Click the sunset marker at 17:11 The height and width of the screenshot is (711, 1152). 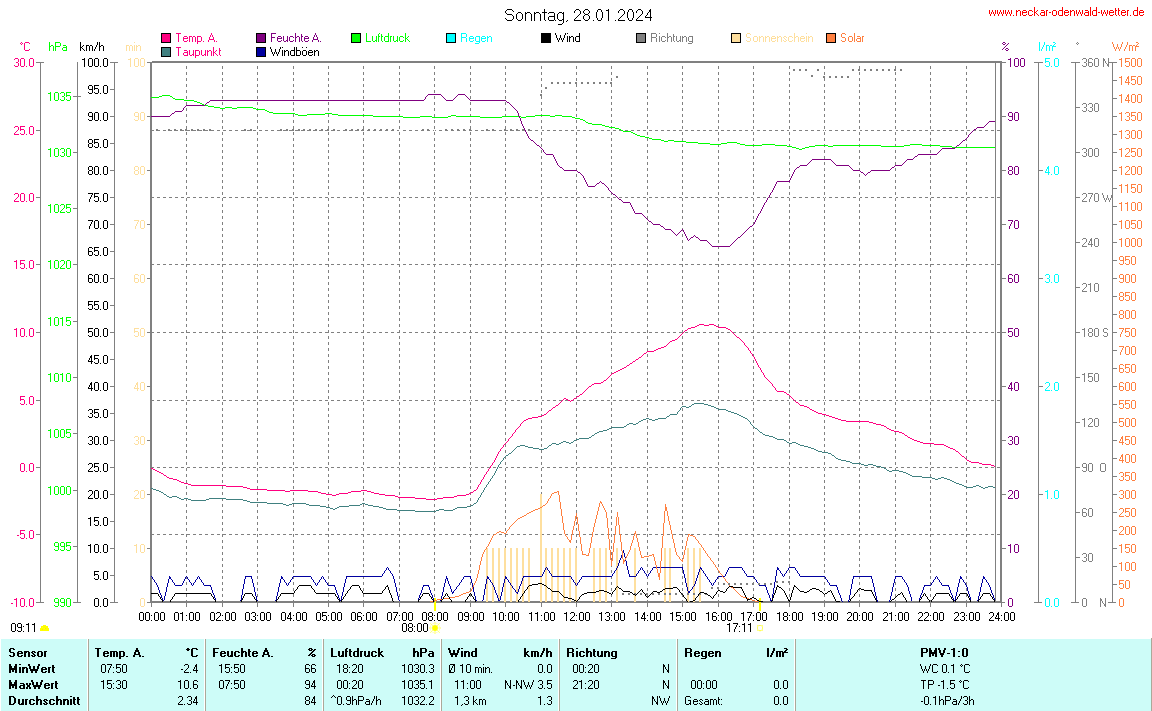[760, 628]
